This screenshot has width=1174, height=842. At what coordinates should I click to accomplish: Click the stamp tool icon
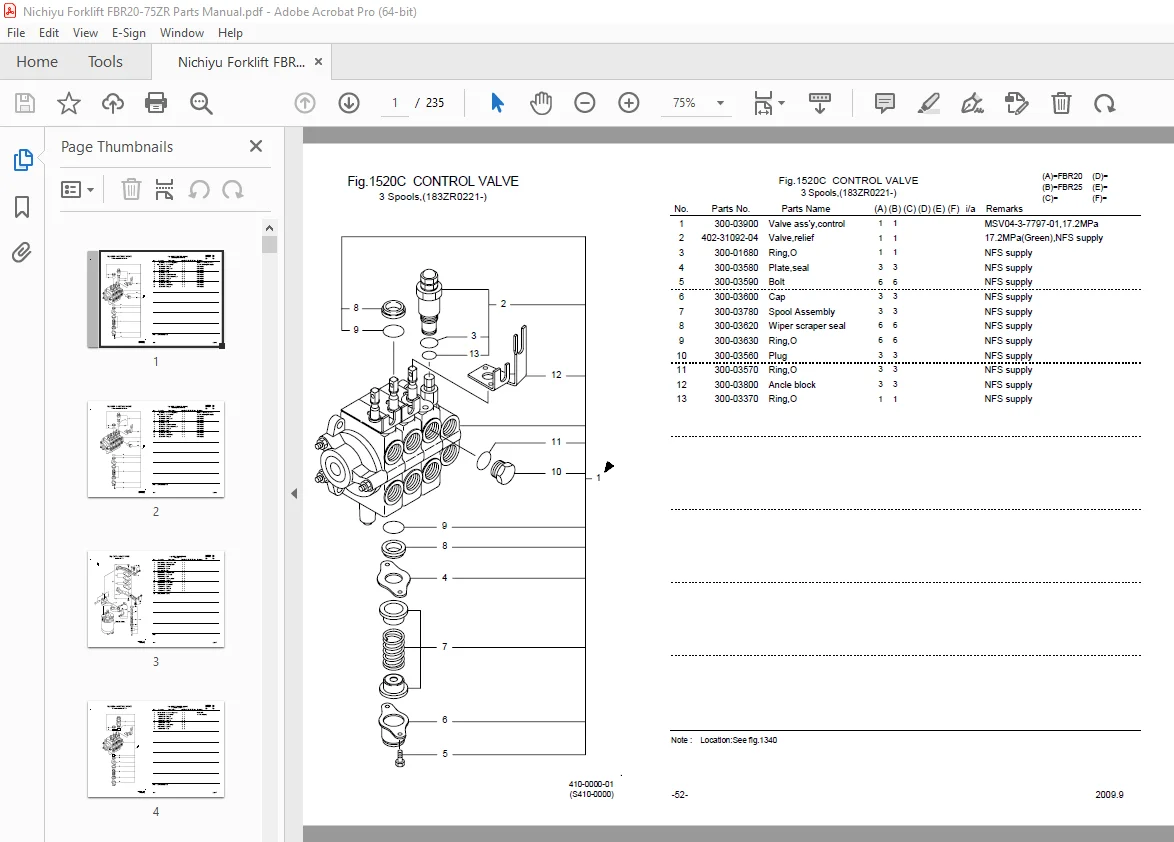pyautogui.click(x=1016, y=103)
